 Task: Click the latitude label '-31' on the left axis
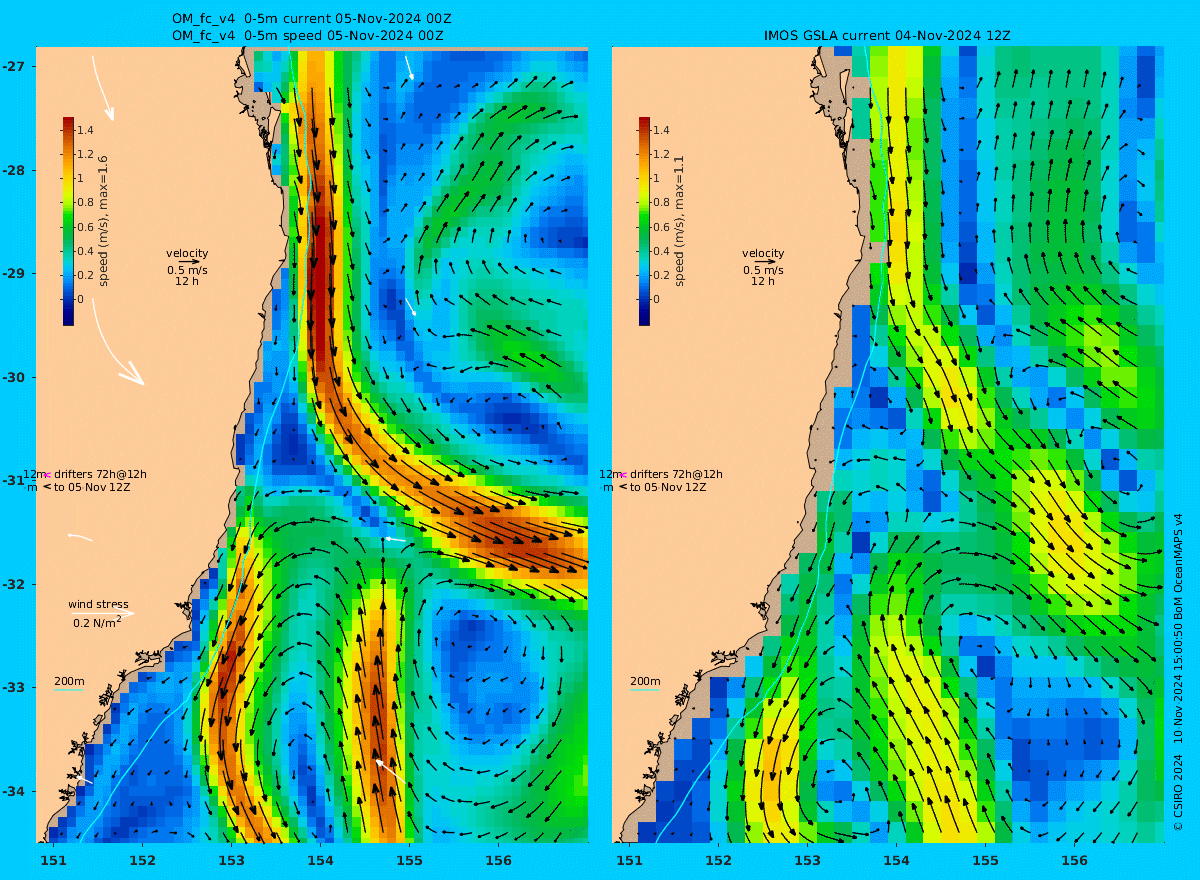tap(13, 481)
